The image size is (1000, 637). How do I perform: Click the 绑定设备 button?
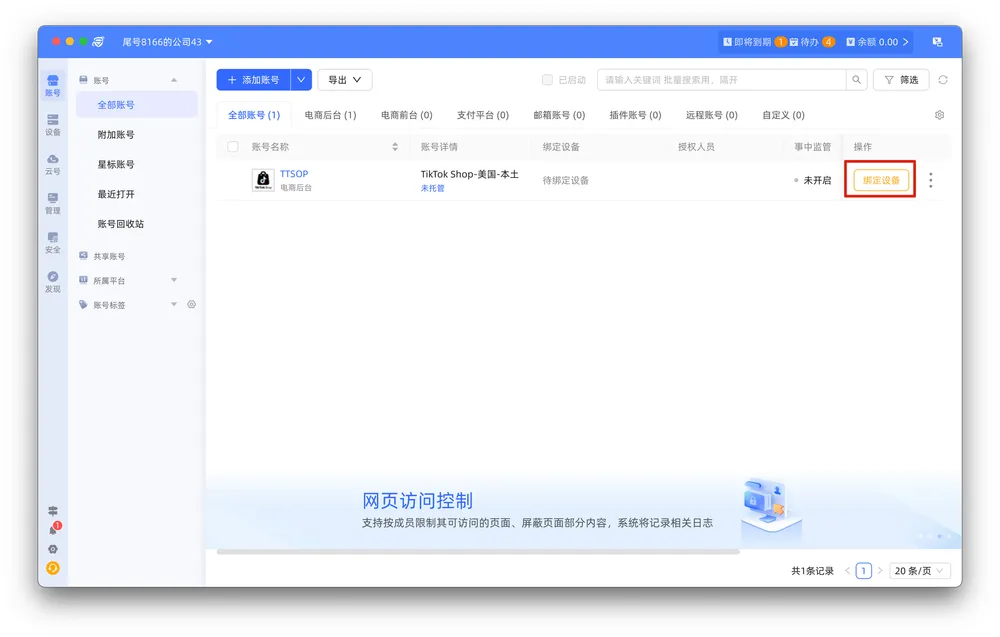coord(881,180)
